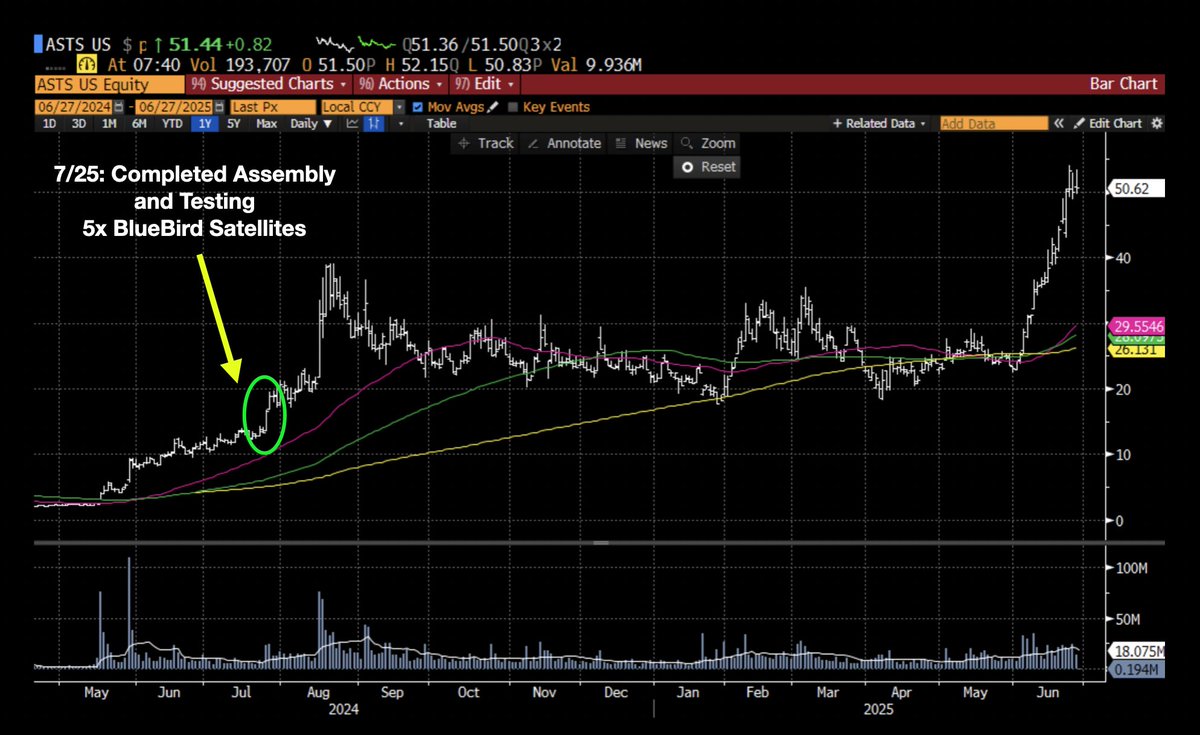Click the Bar Chart title text
Image resolution: width=1200 pixels, height=735 pixels.
[x=1124, y=84]
